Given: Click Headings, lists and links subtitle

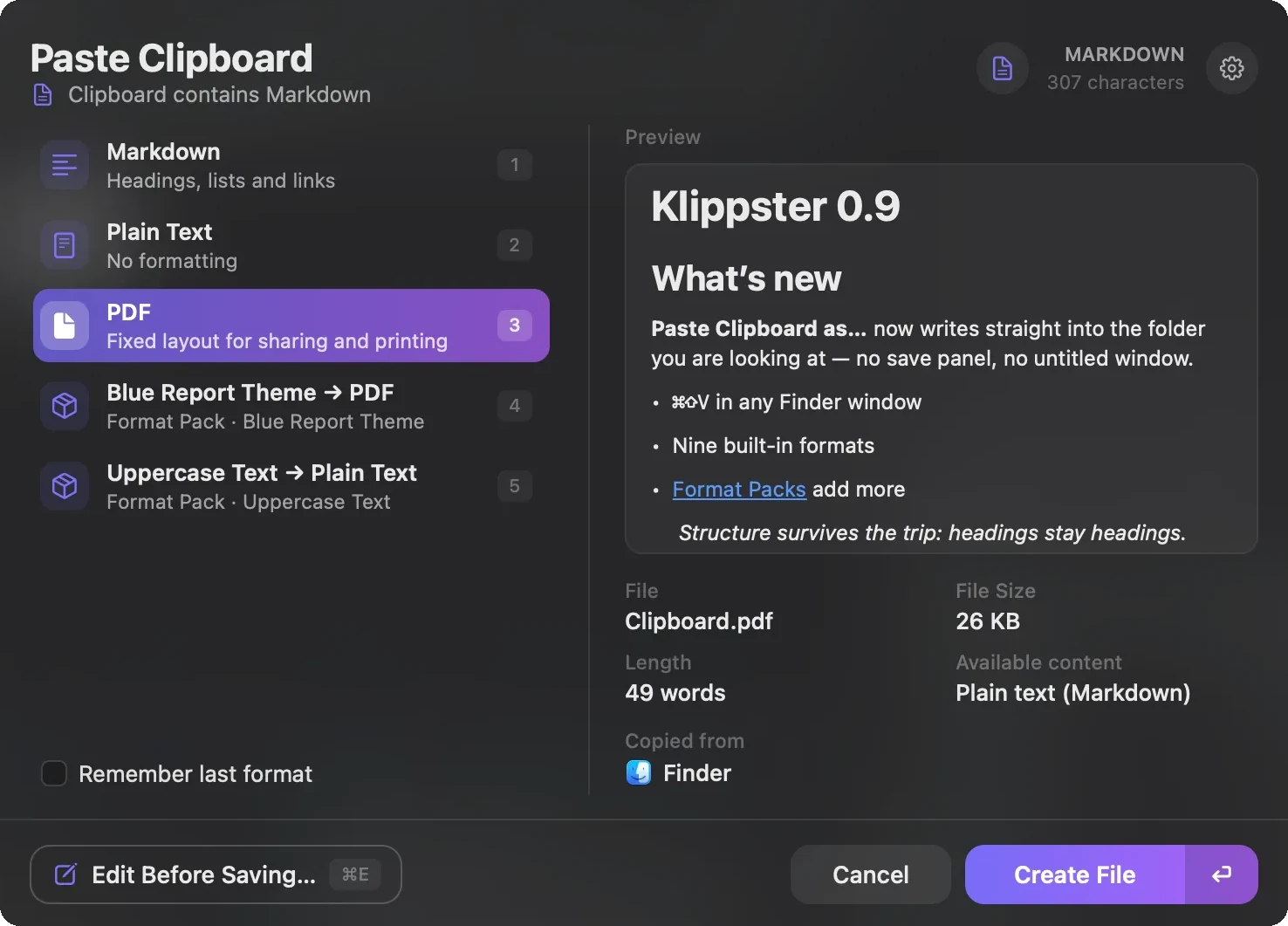Looking at the screenshot, I should [221, 181].
